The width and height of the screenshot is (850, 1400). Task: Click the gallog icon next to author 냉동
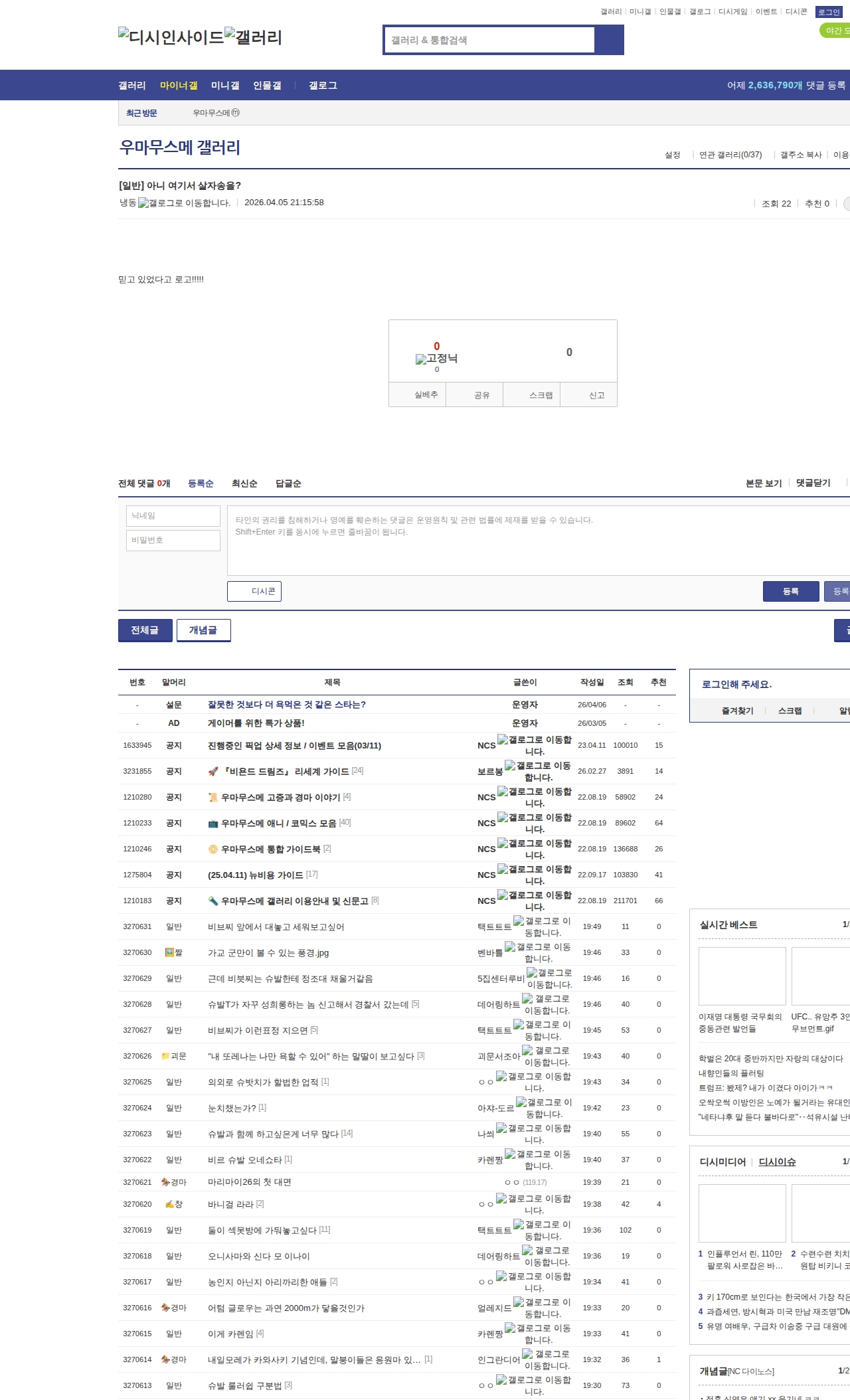click(x=184, y=203)
